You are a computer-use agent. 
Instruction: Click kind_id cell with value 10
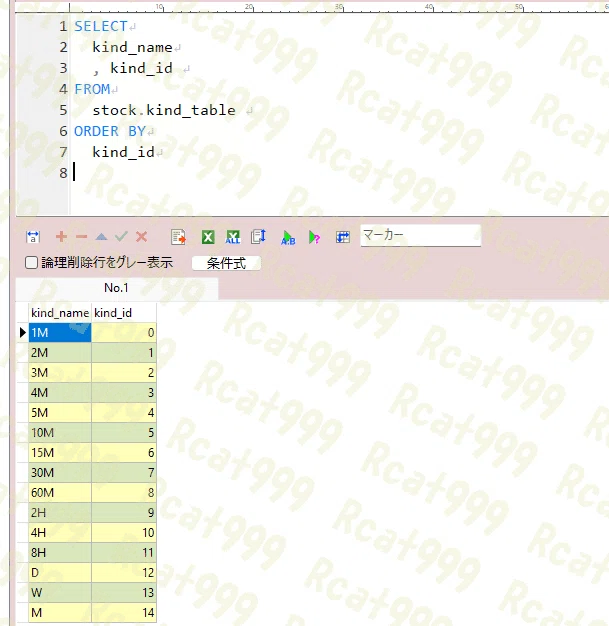[x=124, y=532]
